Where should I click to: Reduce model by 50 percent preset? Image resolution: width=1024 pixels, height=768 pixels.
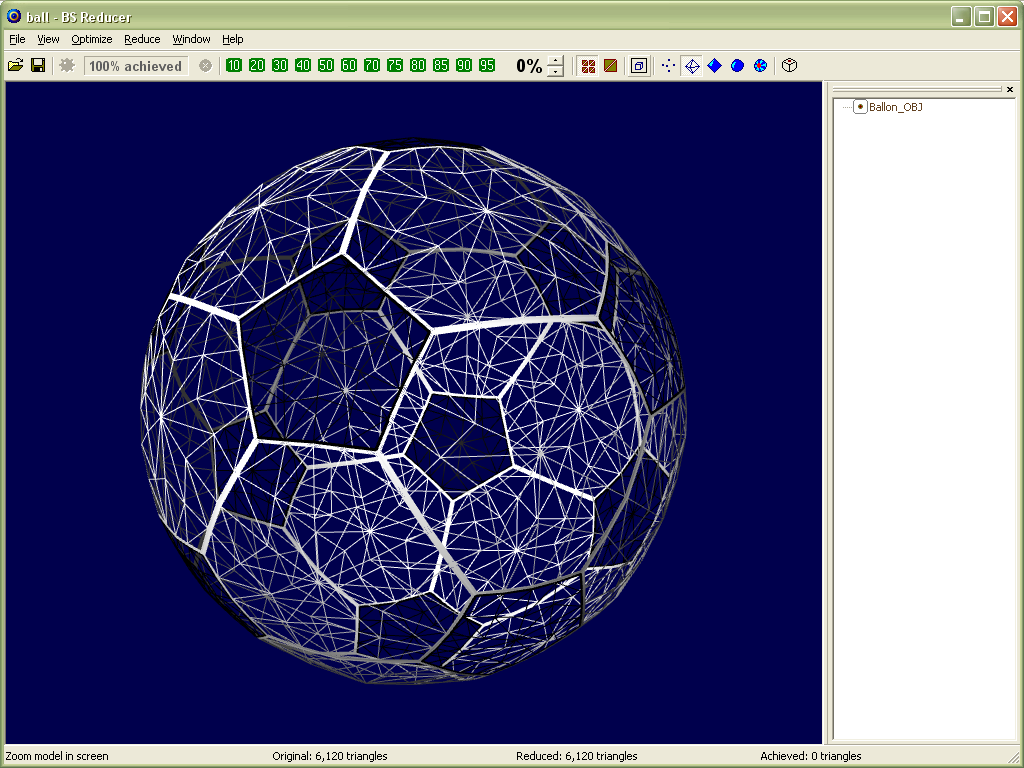pos(326,65)
